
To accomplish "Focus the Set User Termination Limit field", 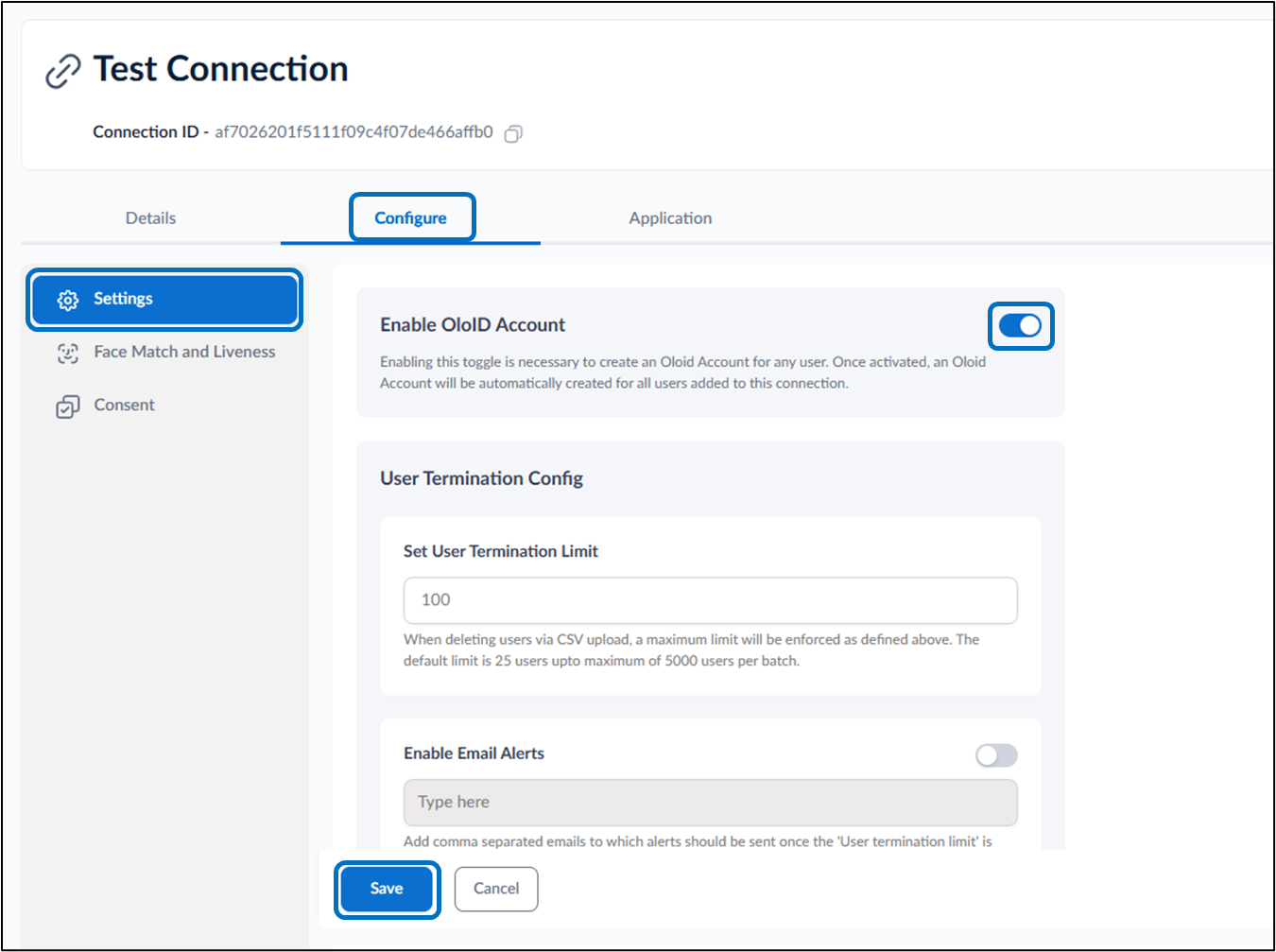I will point(710,600).
